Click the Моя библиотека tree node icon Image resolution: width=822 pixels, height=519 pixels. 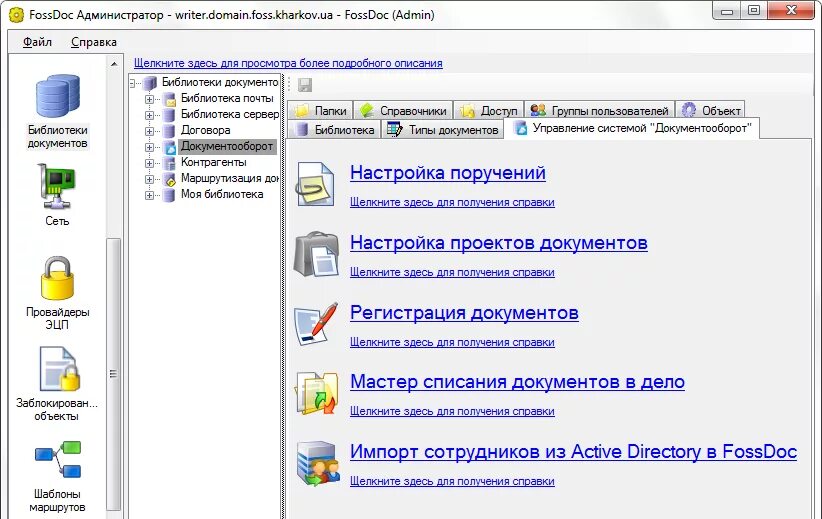click(x=169, y=195)
